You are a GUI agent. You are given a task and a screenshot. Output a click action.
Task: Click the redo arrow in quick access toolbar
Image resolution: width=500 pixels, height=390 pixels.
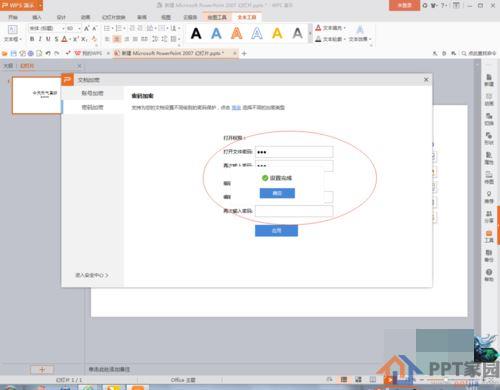[57, 53]
